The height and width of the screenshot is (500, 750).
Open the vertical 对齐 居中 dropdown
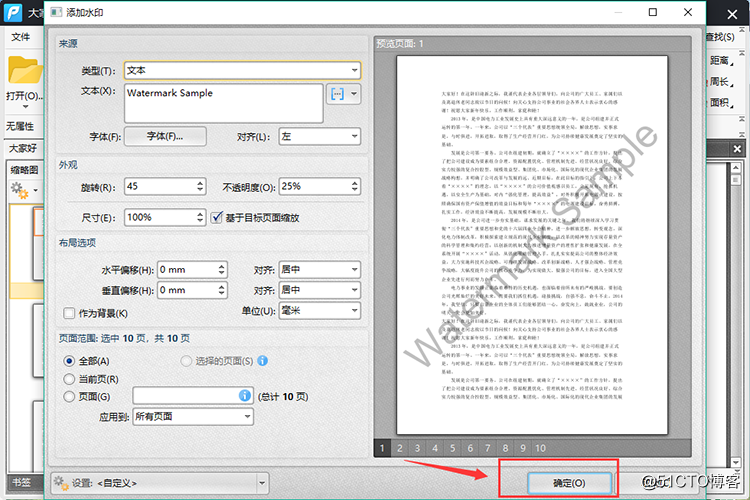(320, 290)
